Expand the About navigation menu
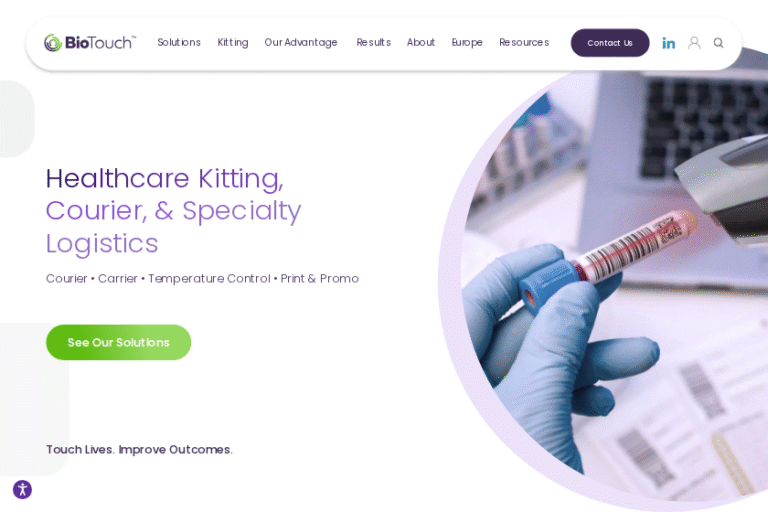 421,43
